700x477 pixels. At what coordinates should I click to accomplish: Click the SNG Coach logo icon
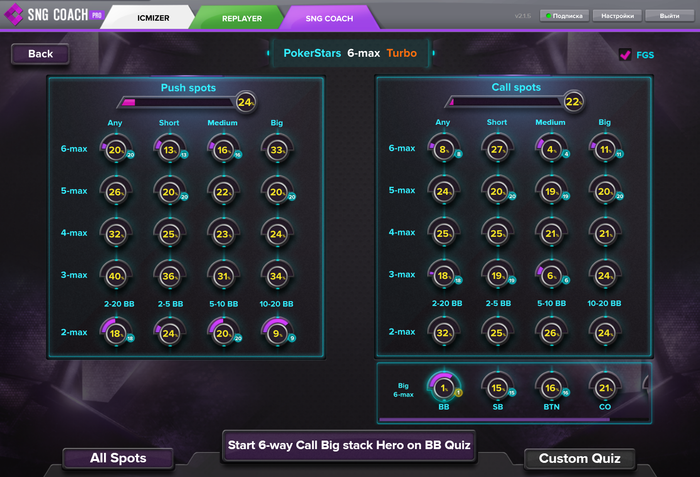point(13,14)
